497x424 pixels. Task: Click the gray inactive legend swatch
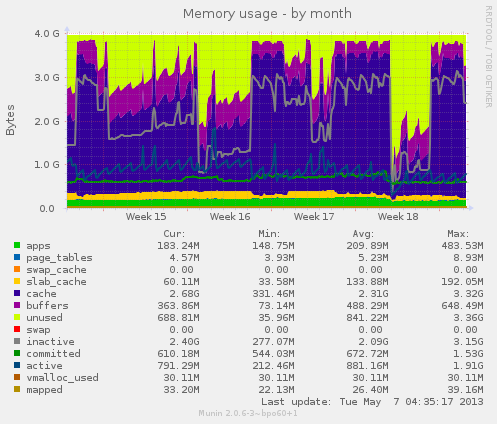tap(17, 341)
